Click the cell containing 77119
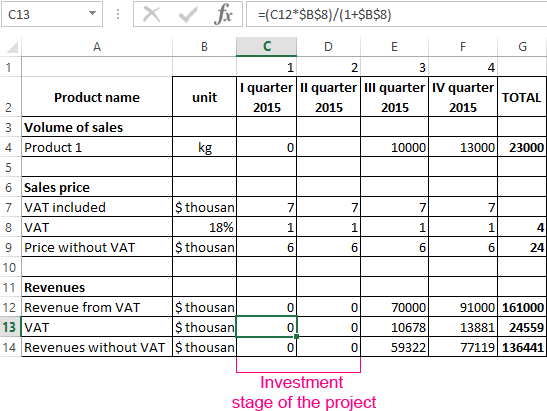The image size is (547, 411). (x=463, y=347)
